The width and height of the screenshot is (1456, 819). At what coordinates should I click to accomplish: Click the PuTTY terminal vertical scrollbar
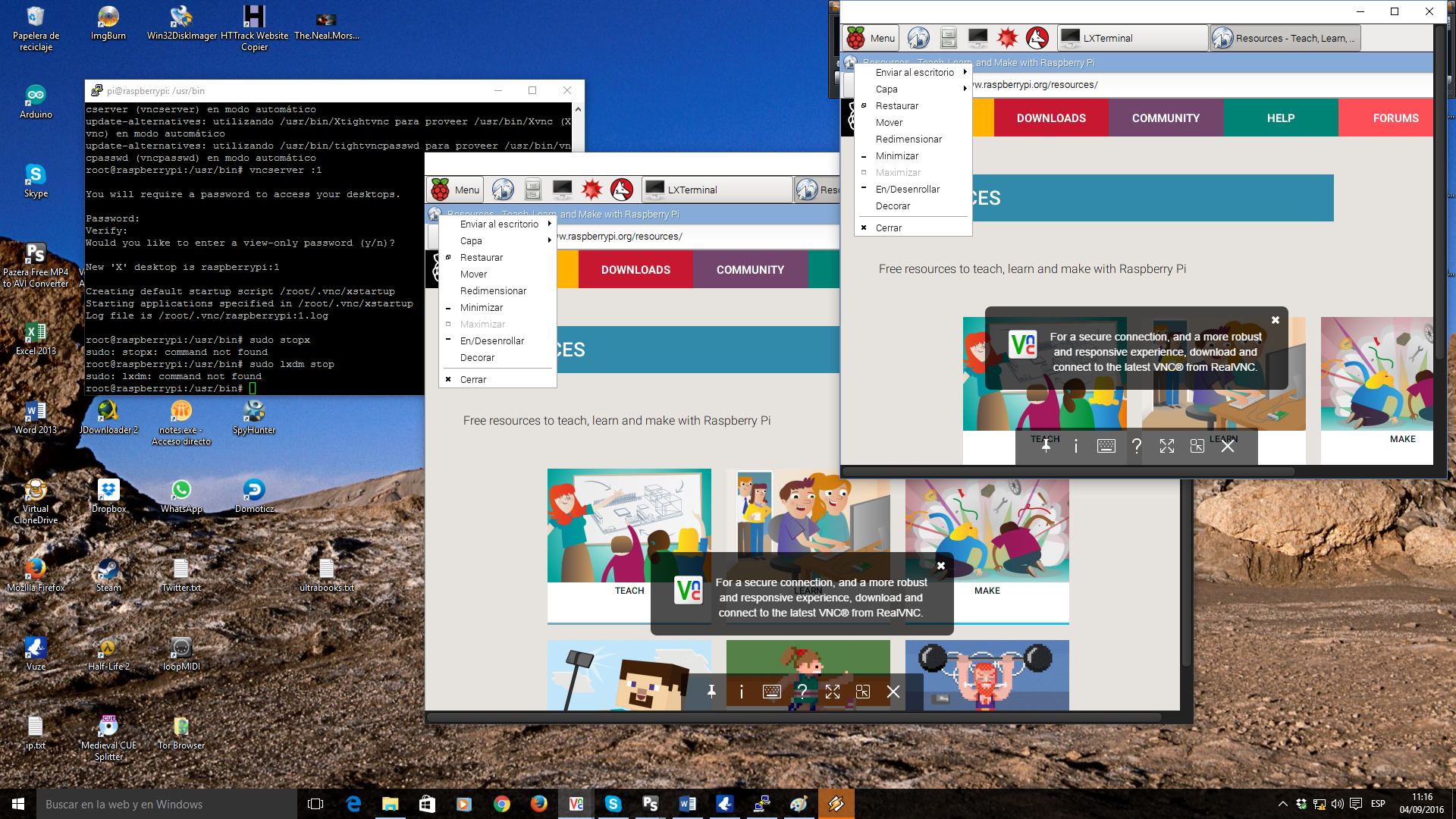(579, 127)
